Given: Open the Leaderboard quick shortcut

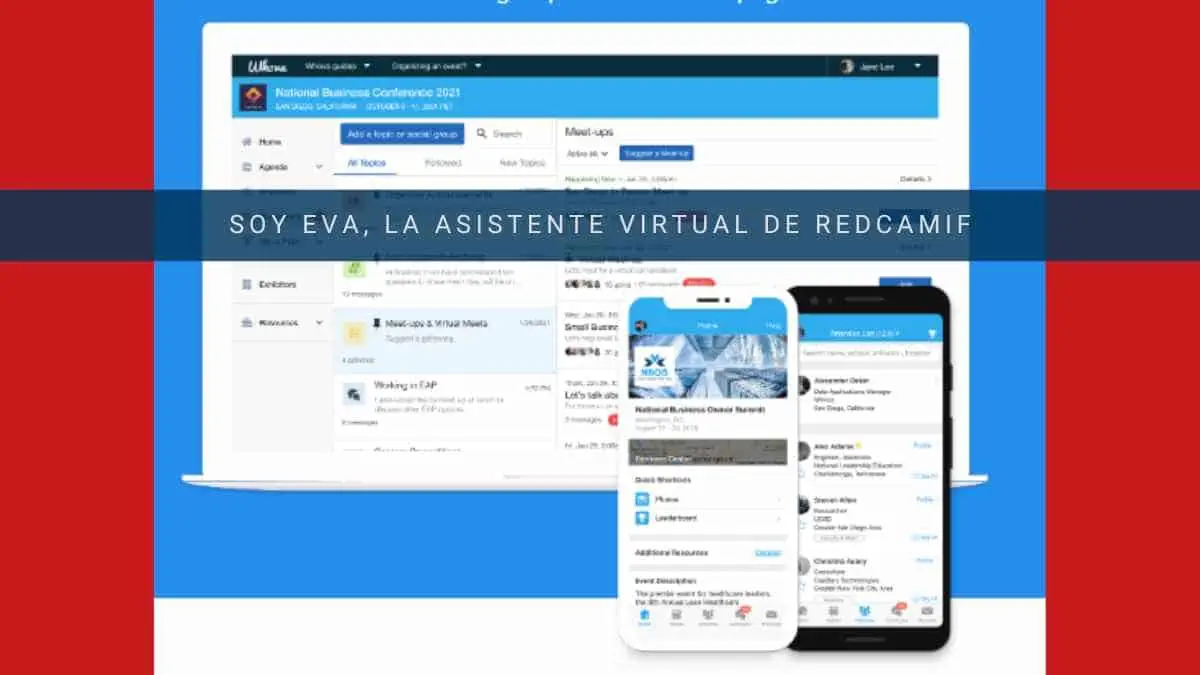Looking at the screenshot, I should click(x=707, y=518).
